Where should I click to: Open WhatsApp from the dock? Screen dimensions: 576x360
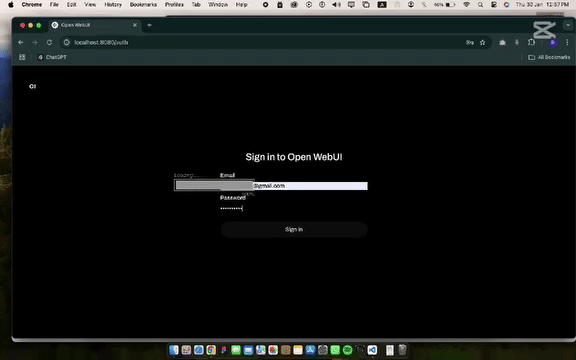click(x=335, y=350)
